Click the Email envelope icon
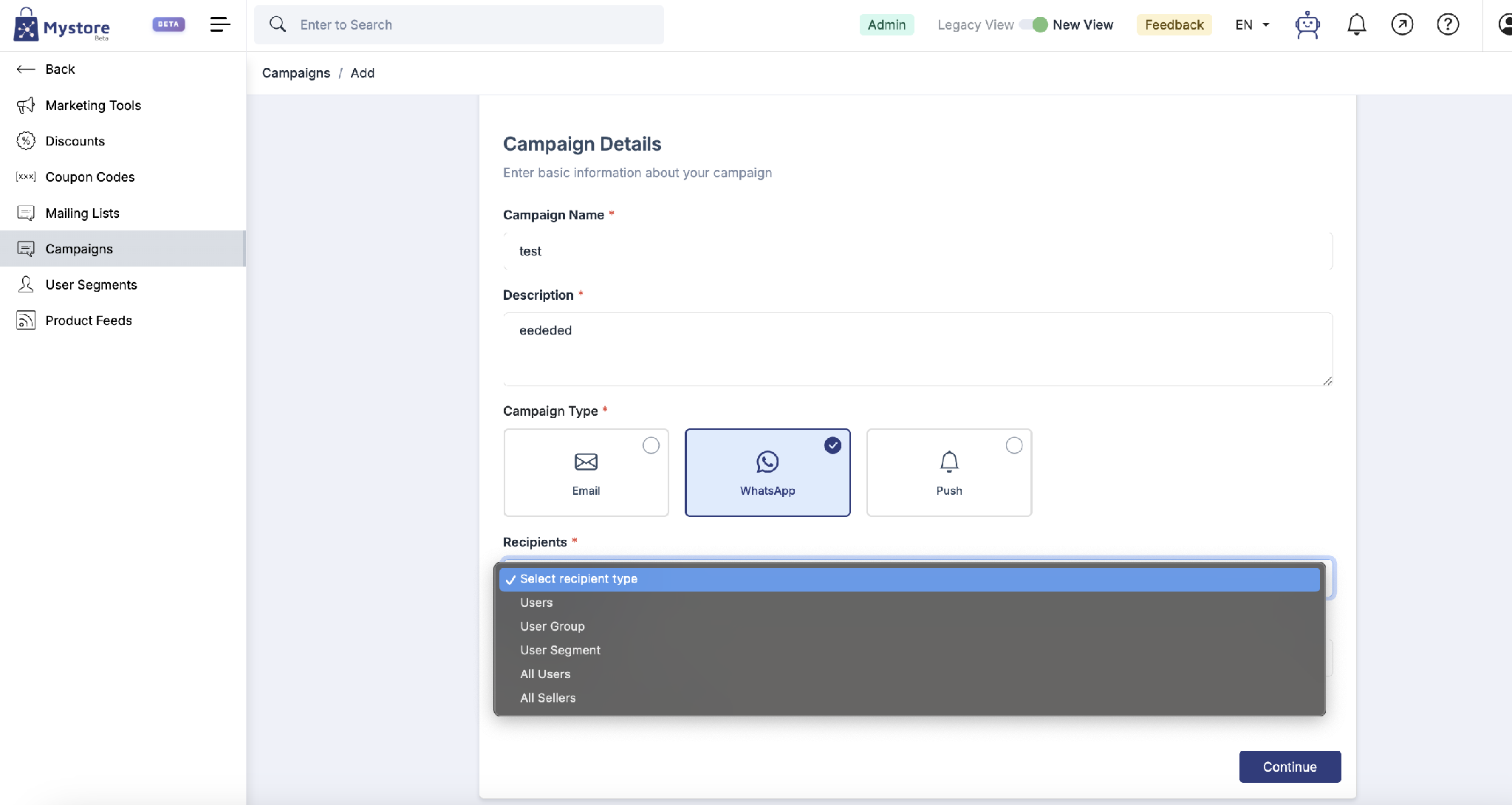The width and height of the screenshot is (1512, 805). click(x=586, y=462)
